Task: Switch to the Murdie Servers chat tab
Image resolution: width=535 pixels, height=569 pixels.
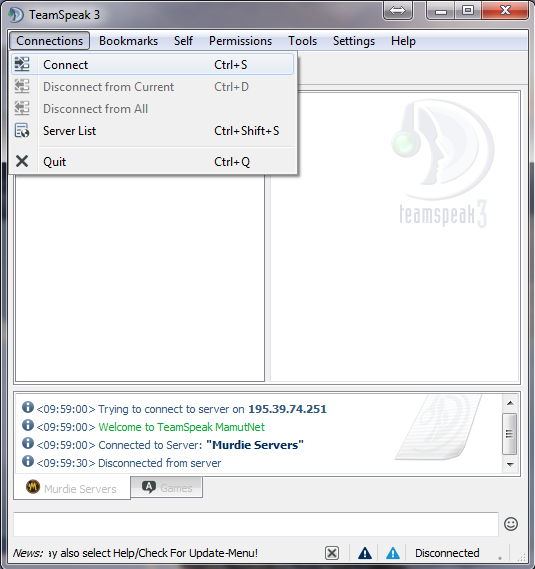Action: [72, 488]
